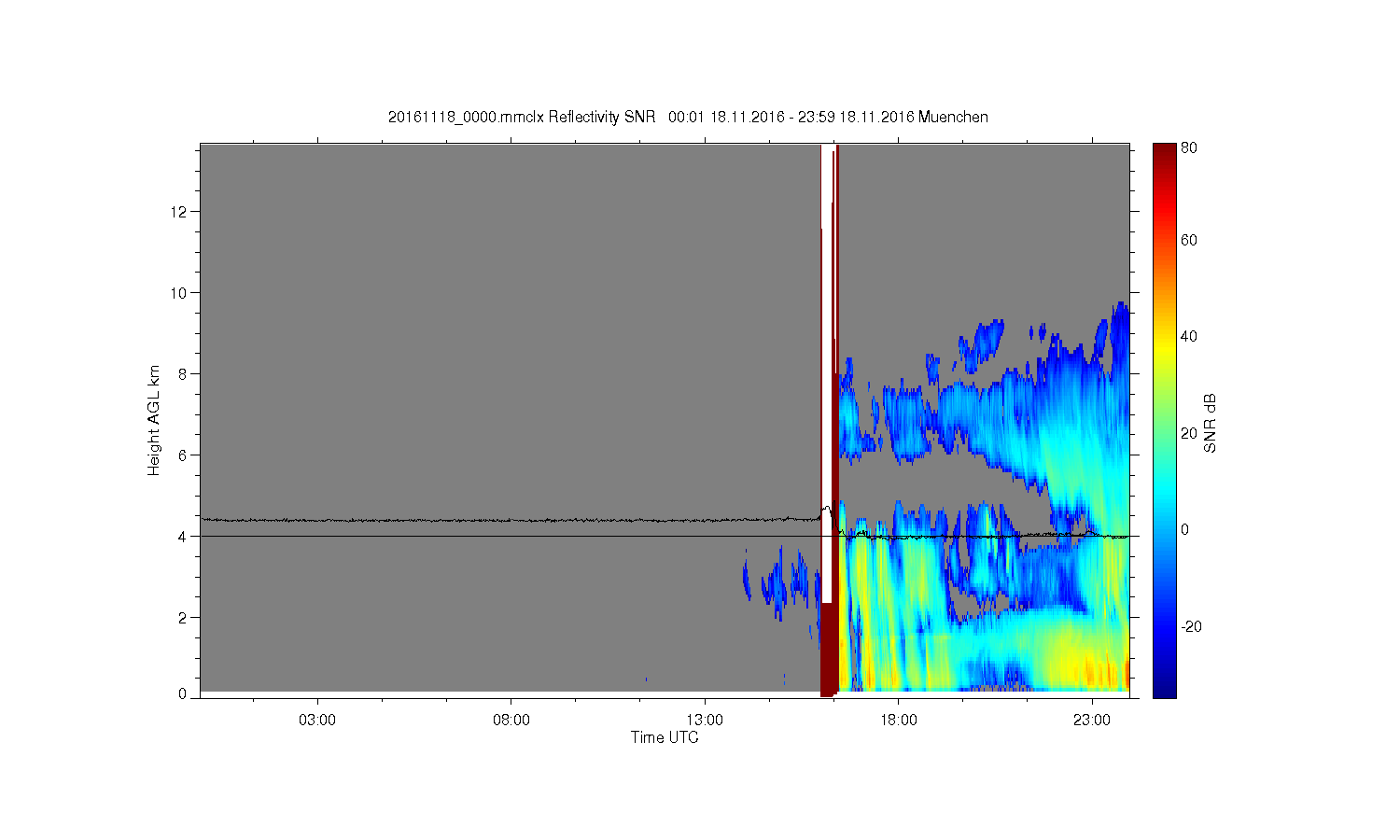Click the 'Time UTC' x-axis label
The width and height of the screenshot is (1400, 840).
pyautogui.click(x=665, y=737)
